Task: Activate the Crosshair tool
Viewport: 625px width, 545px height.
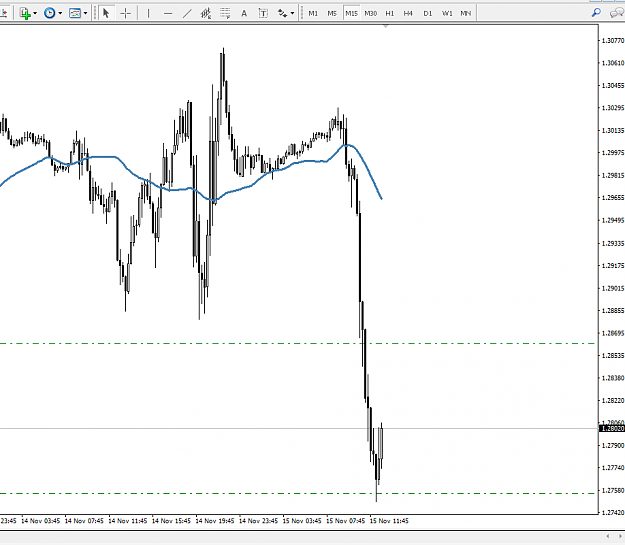Action: pyautogui.click(x=126, y=13)
